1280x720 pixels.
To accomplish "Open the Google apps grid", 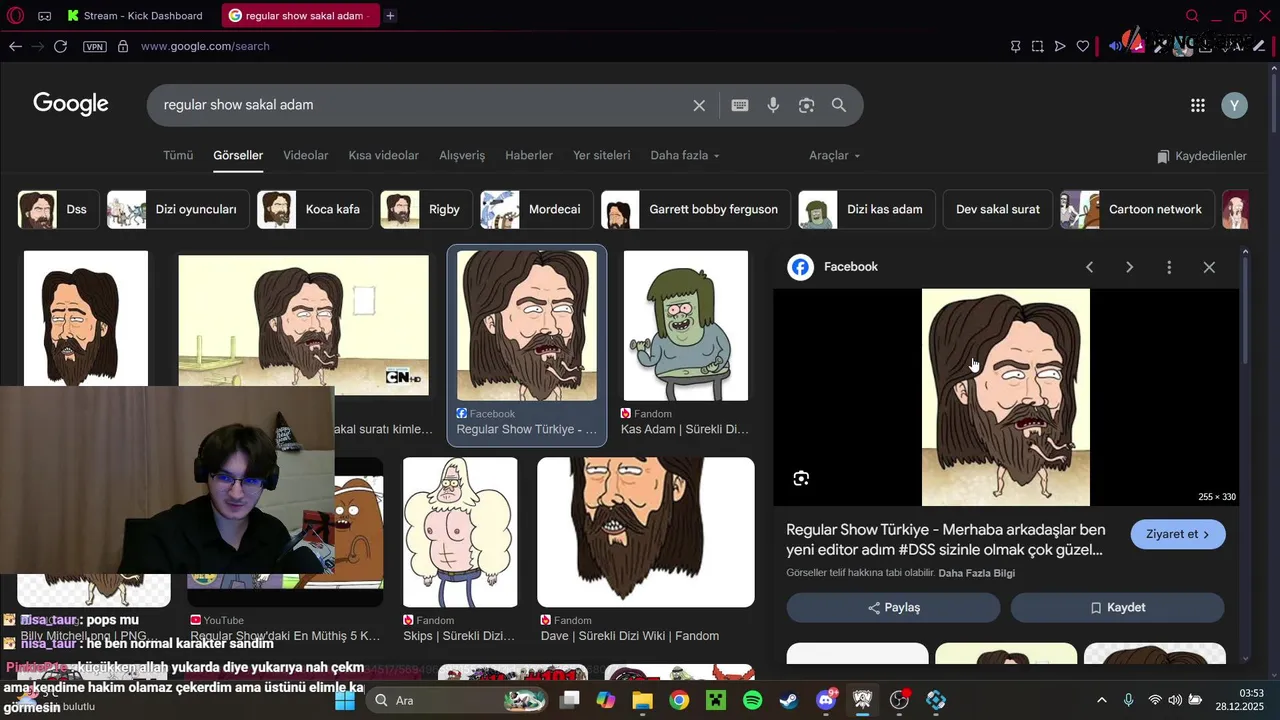I will tap(1198, 105).
